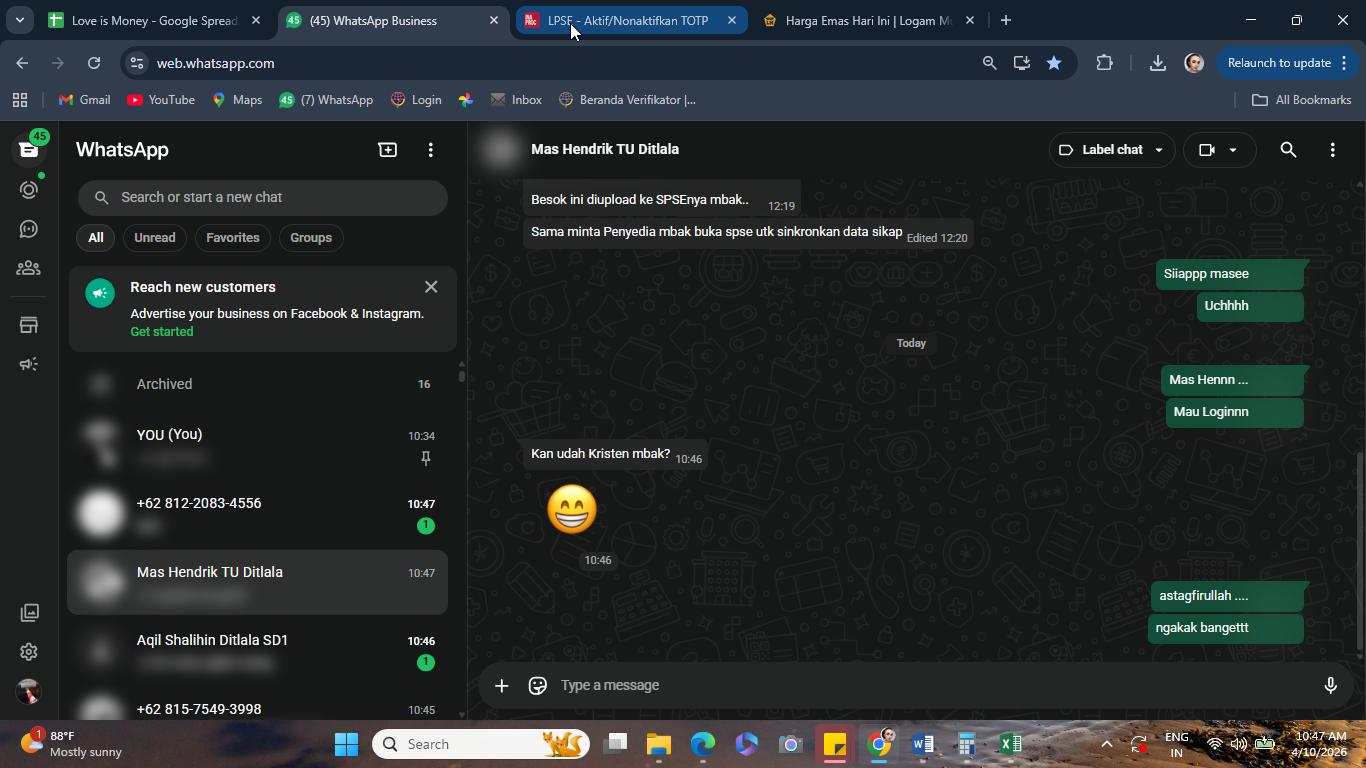
Task: Open WhatsApp Settings gear icon
Action: pos(29,652)
